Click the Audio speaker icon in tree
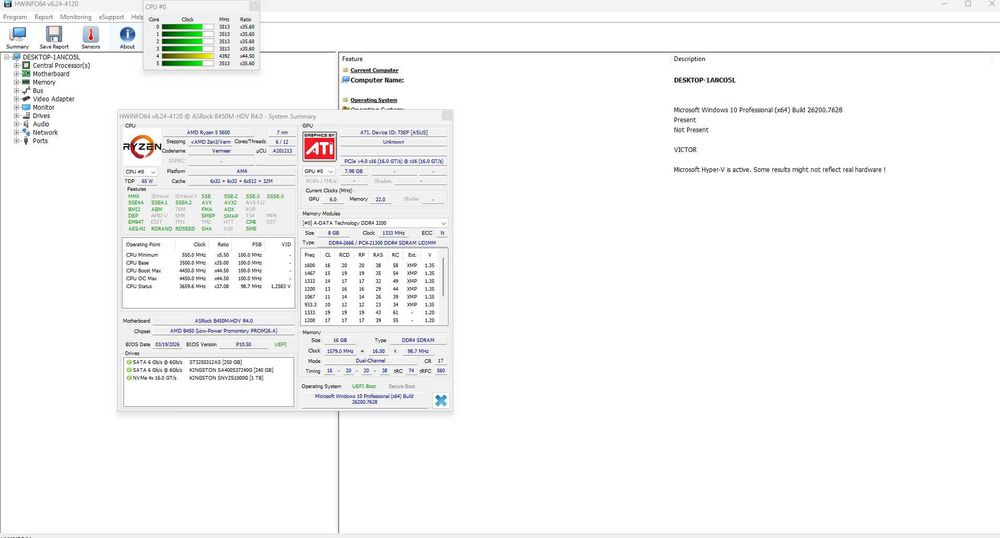The image size is (1000, 538). (26, 124)
